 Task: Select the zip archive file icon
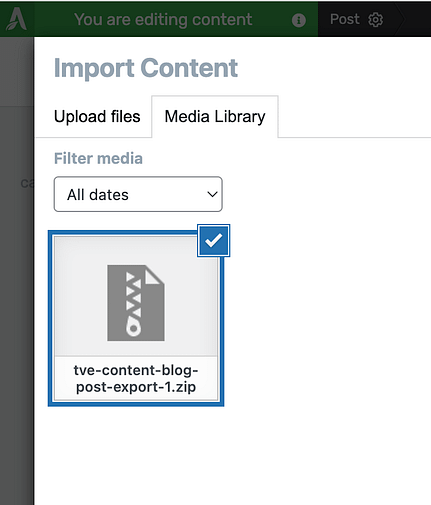pyautogui.click(x=136, y=303)
